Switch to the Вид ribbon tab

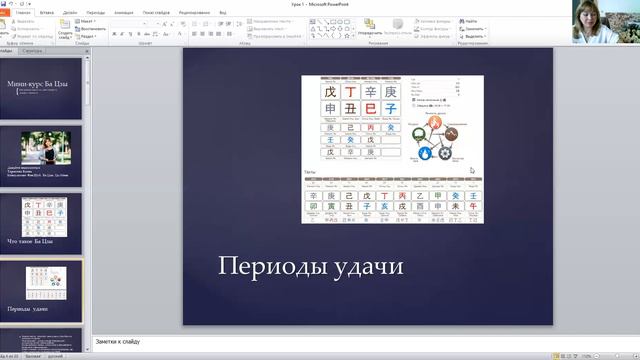click(222, 13)
